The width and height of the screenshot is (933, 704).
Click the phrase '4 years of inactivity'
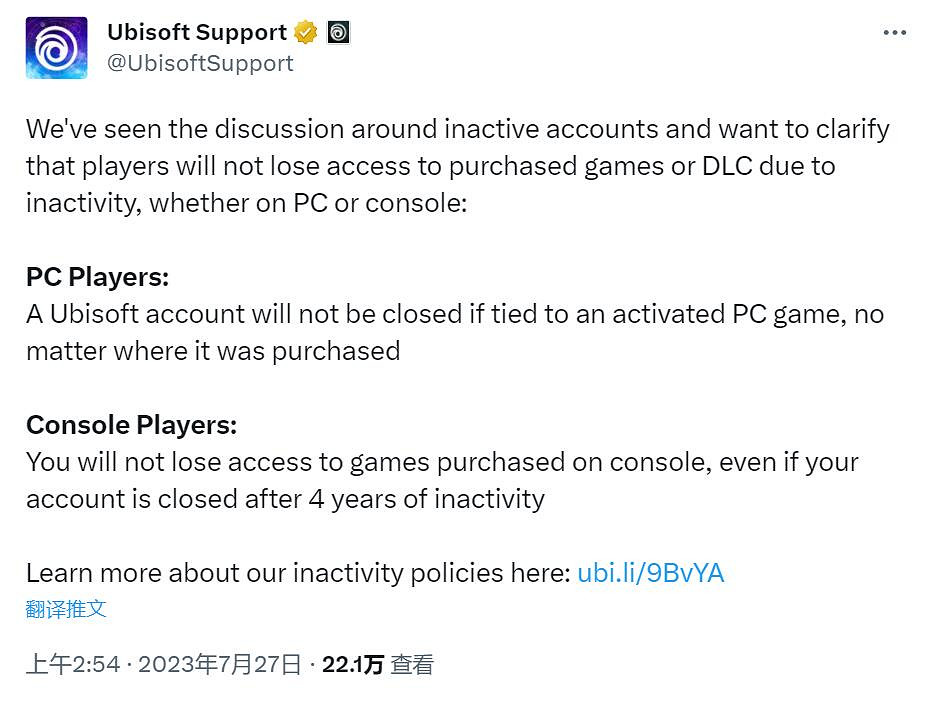(426, 499)
